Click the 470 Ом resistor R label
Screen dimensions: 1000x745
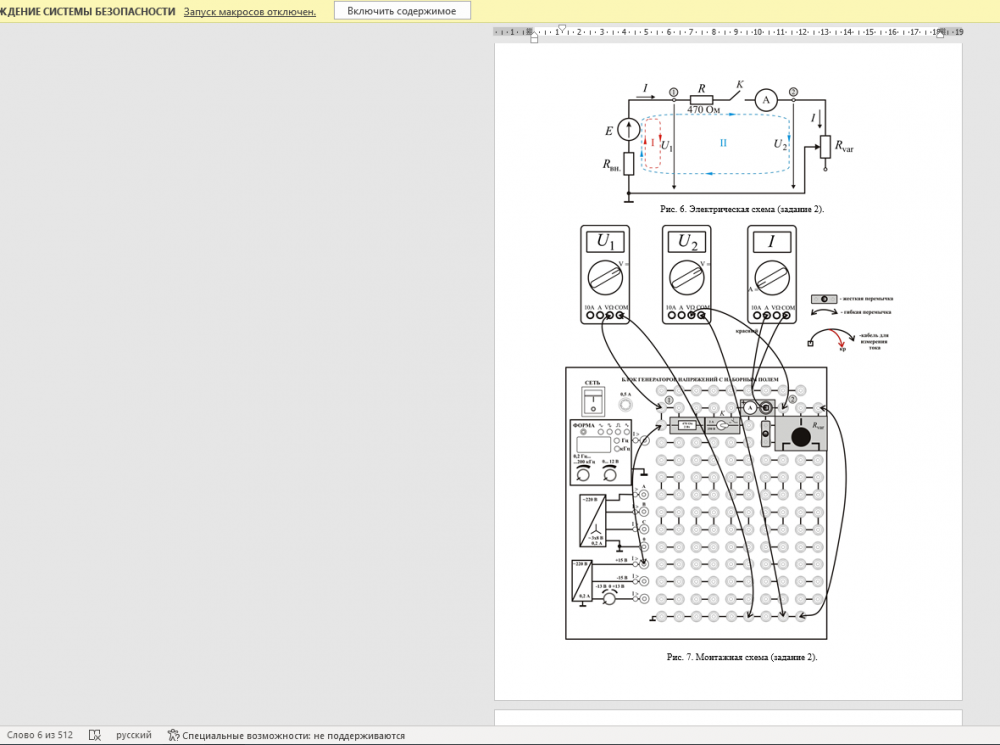pyautogui.click(x=703, y=109)
